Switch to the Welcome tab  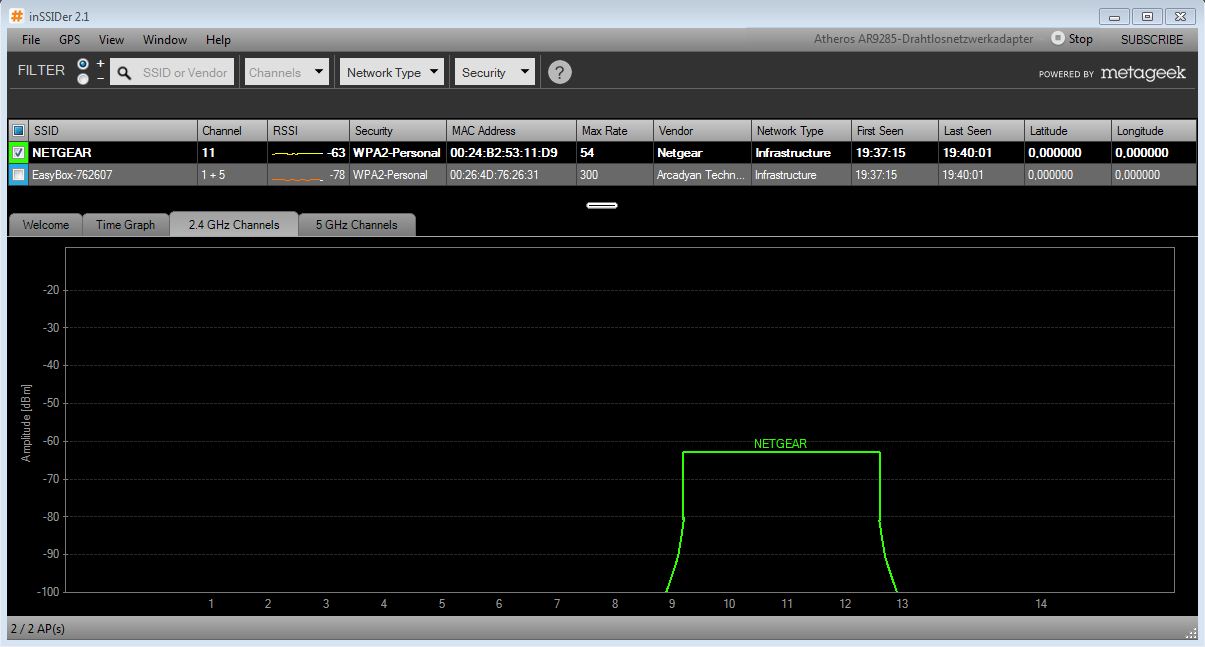tap(45, 225)
